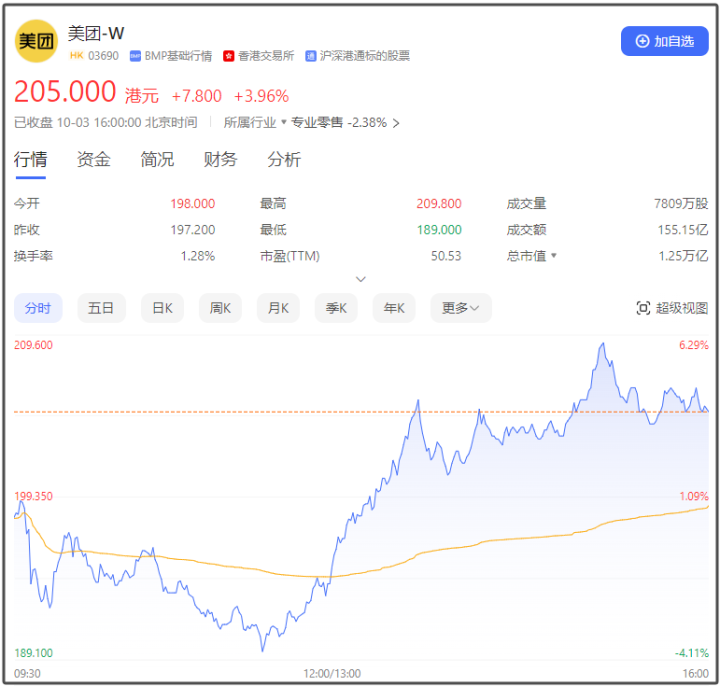Expand more quote details chevron
The height and width of the screenshot is (686, 720).
point(361,279)
